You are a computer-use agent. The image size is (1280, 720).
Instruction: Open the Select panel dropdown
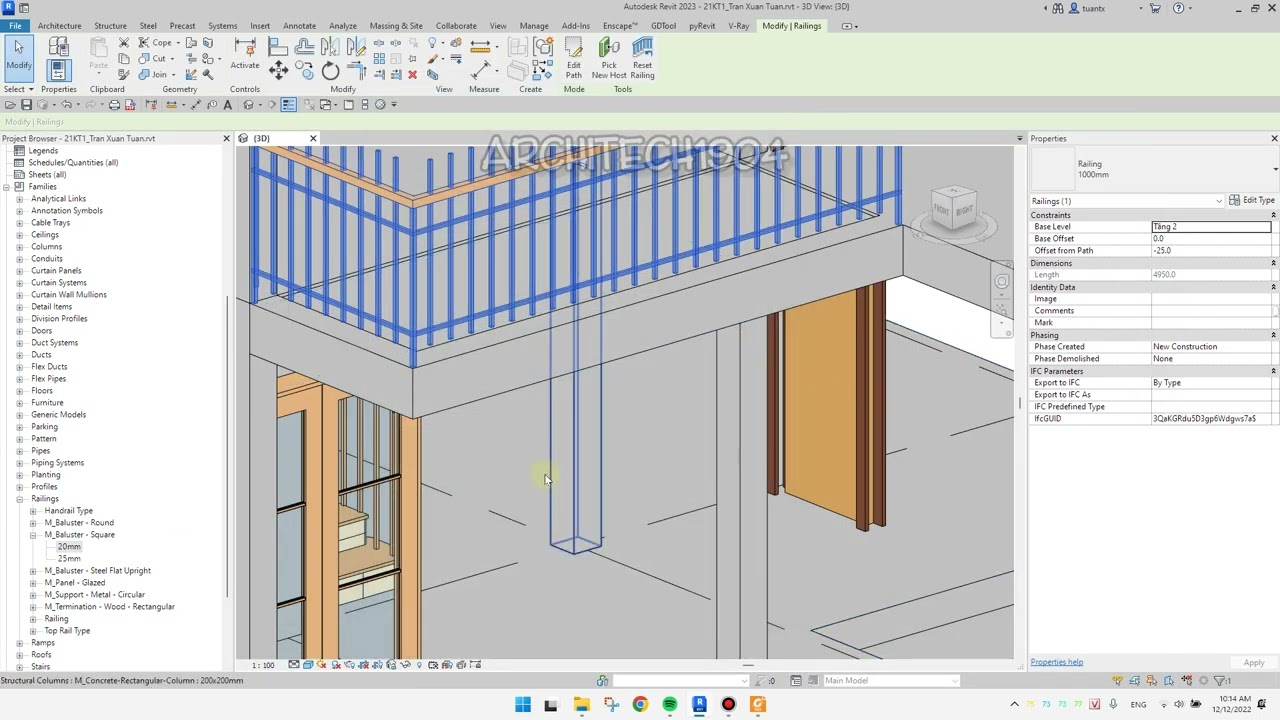point(18,89)
